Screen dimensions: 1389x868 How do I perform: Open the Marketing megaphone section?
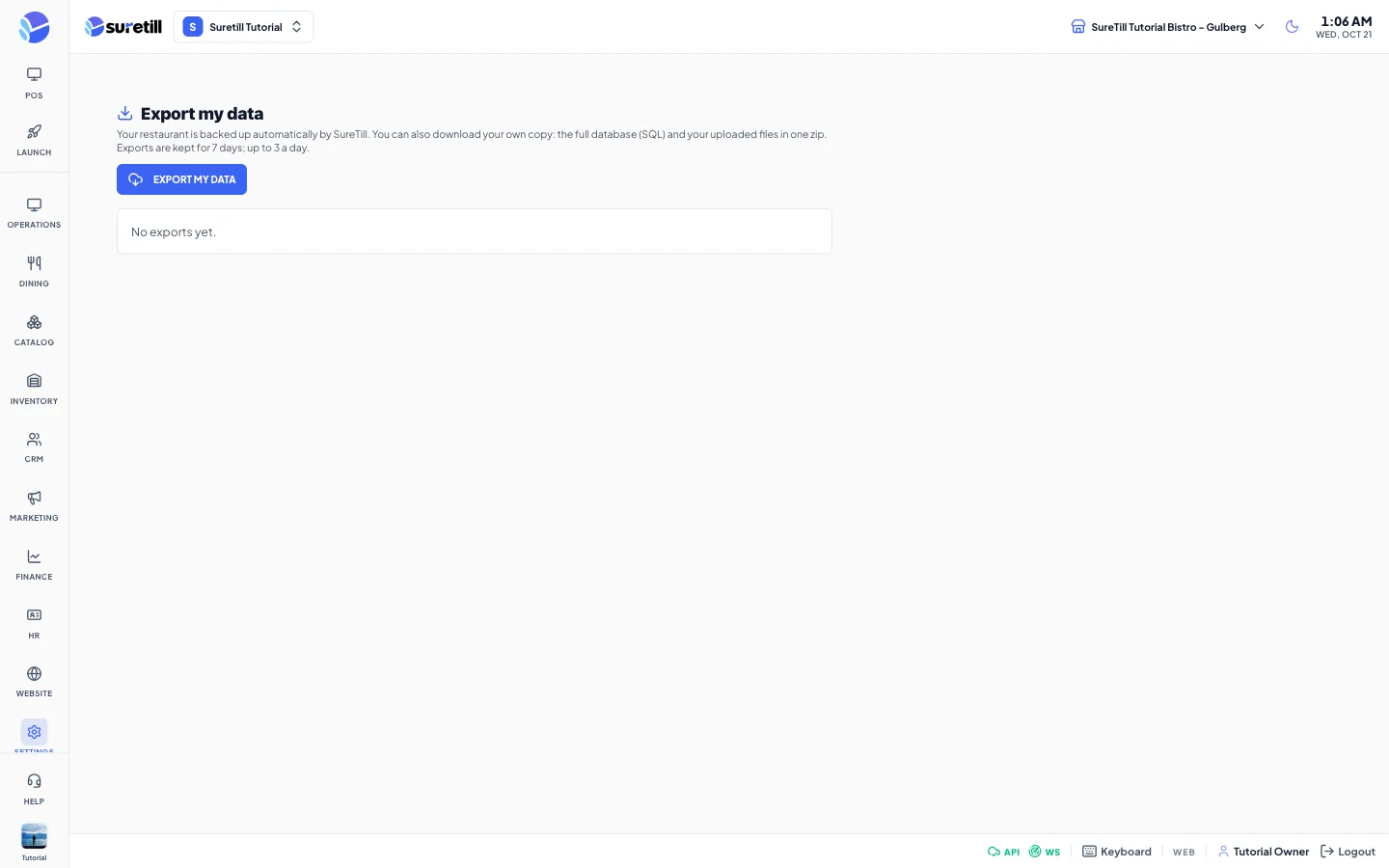[34, 506]
